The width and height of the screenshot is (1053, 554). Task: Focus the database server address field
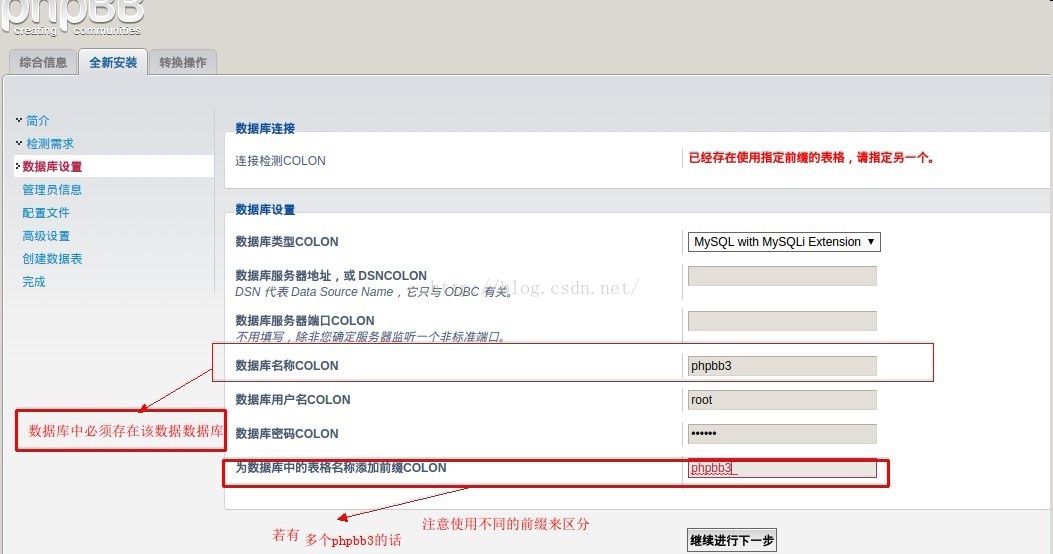tap(782, 276)
